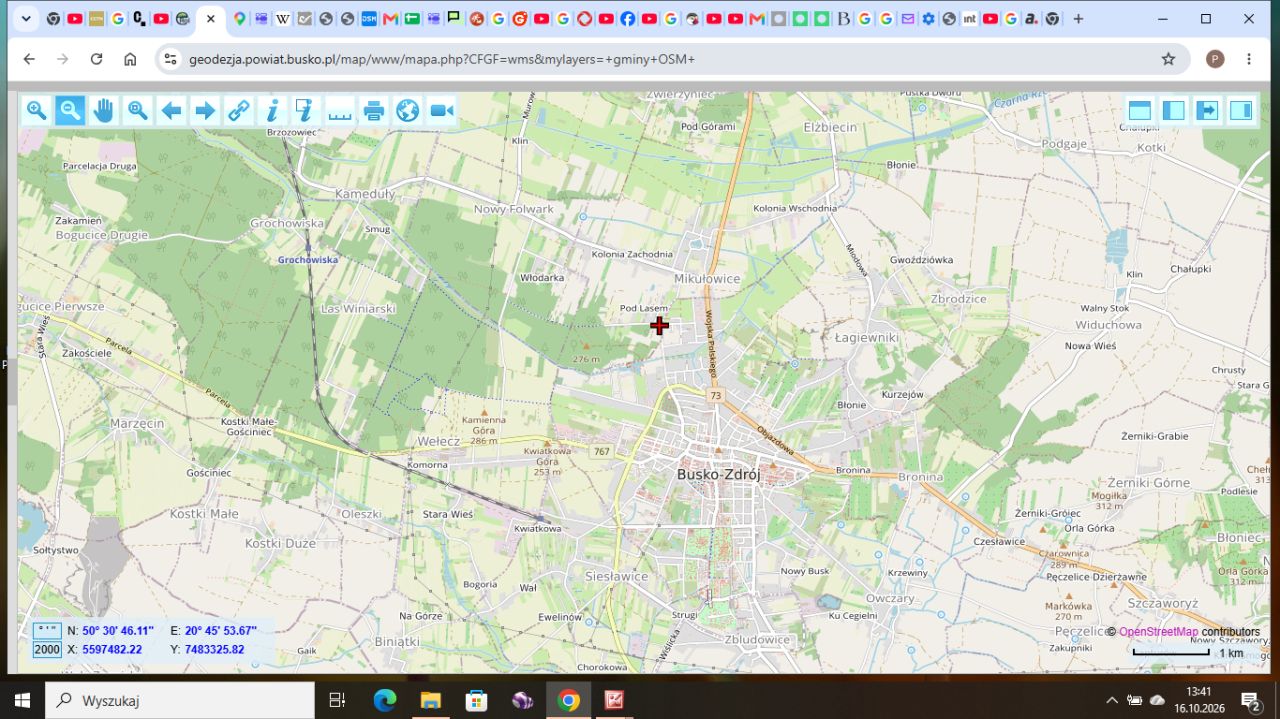
Task: View site information icon beside the URL
Action: [170, 59]
